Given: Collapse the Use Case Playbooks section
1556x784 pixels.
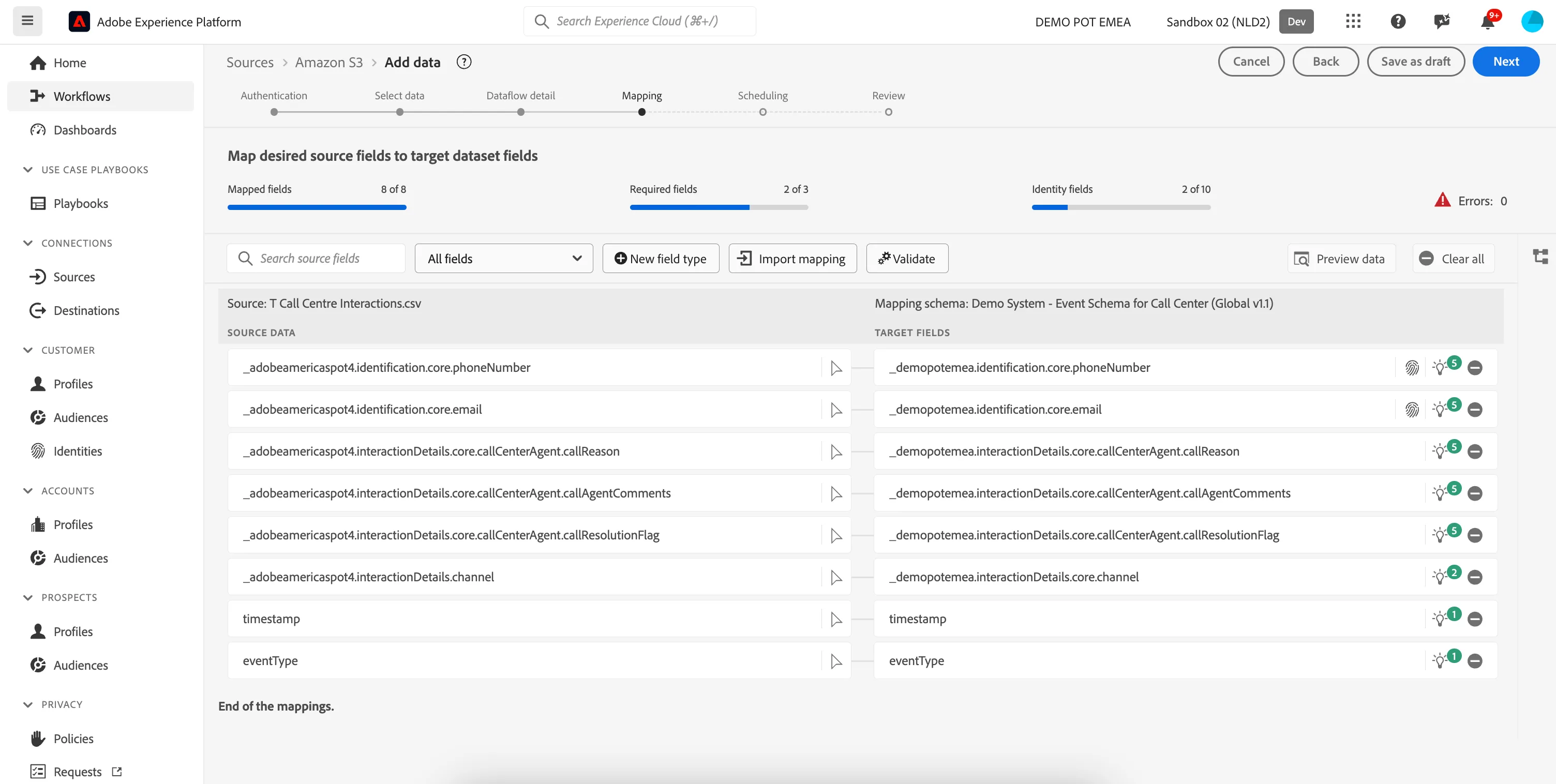Looking at the screenshot, I should pyautogui.click(x=28, y=170).
